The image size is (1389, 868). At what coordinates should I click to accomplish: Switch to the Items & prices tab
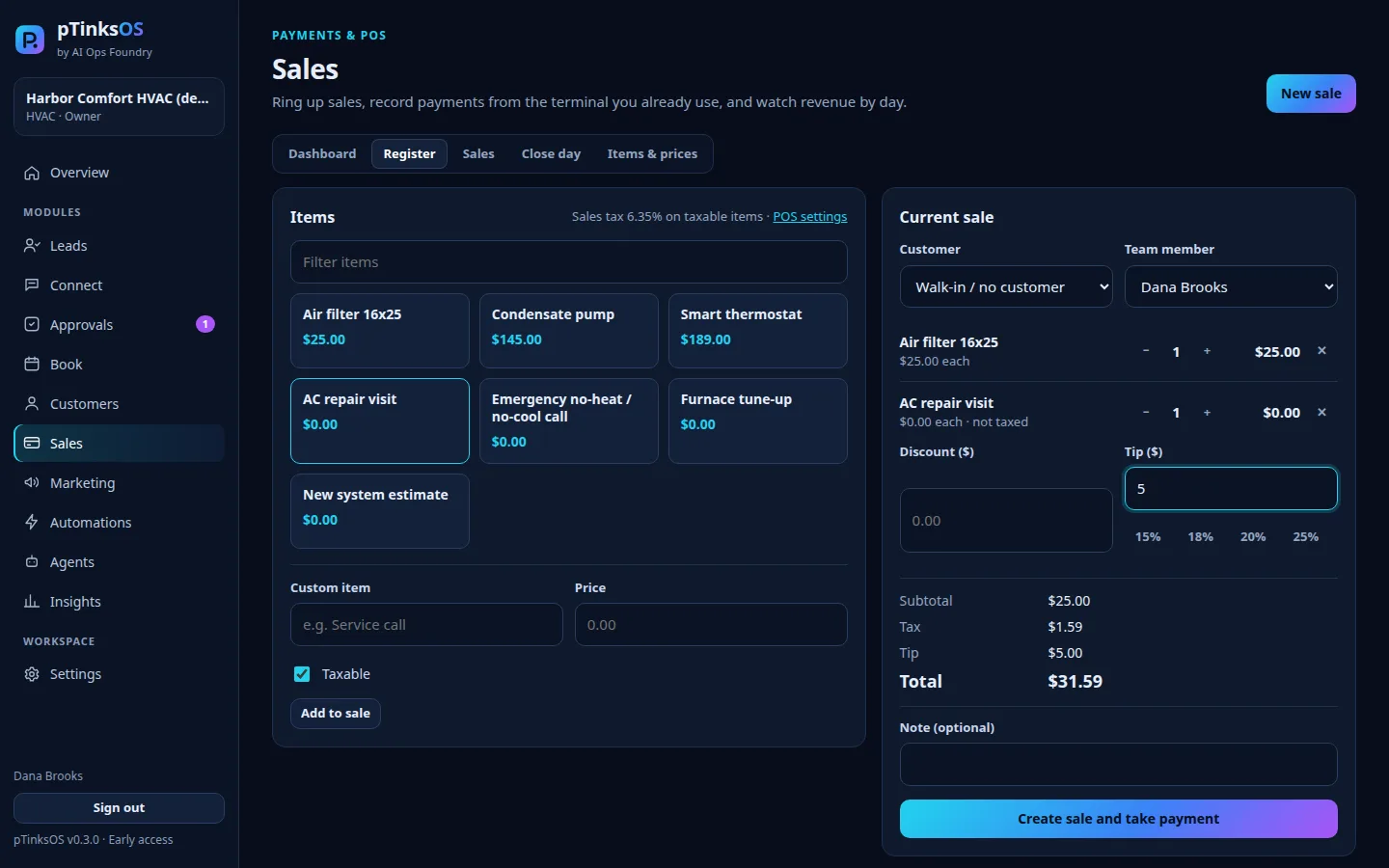tap(652, 154)
